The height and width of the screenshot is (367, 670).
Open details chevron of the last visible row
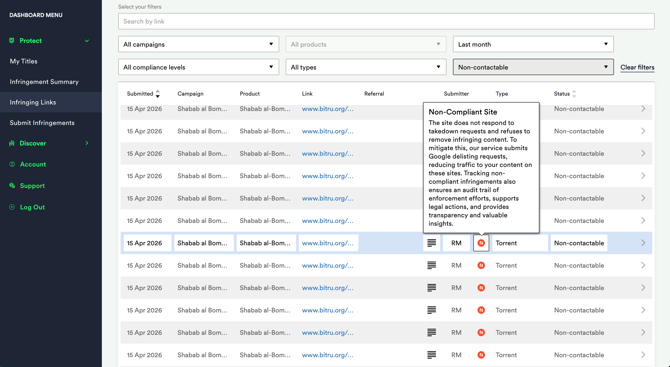point(643,355)
